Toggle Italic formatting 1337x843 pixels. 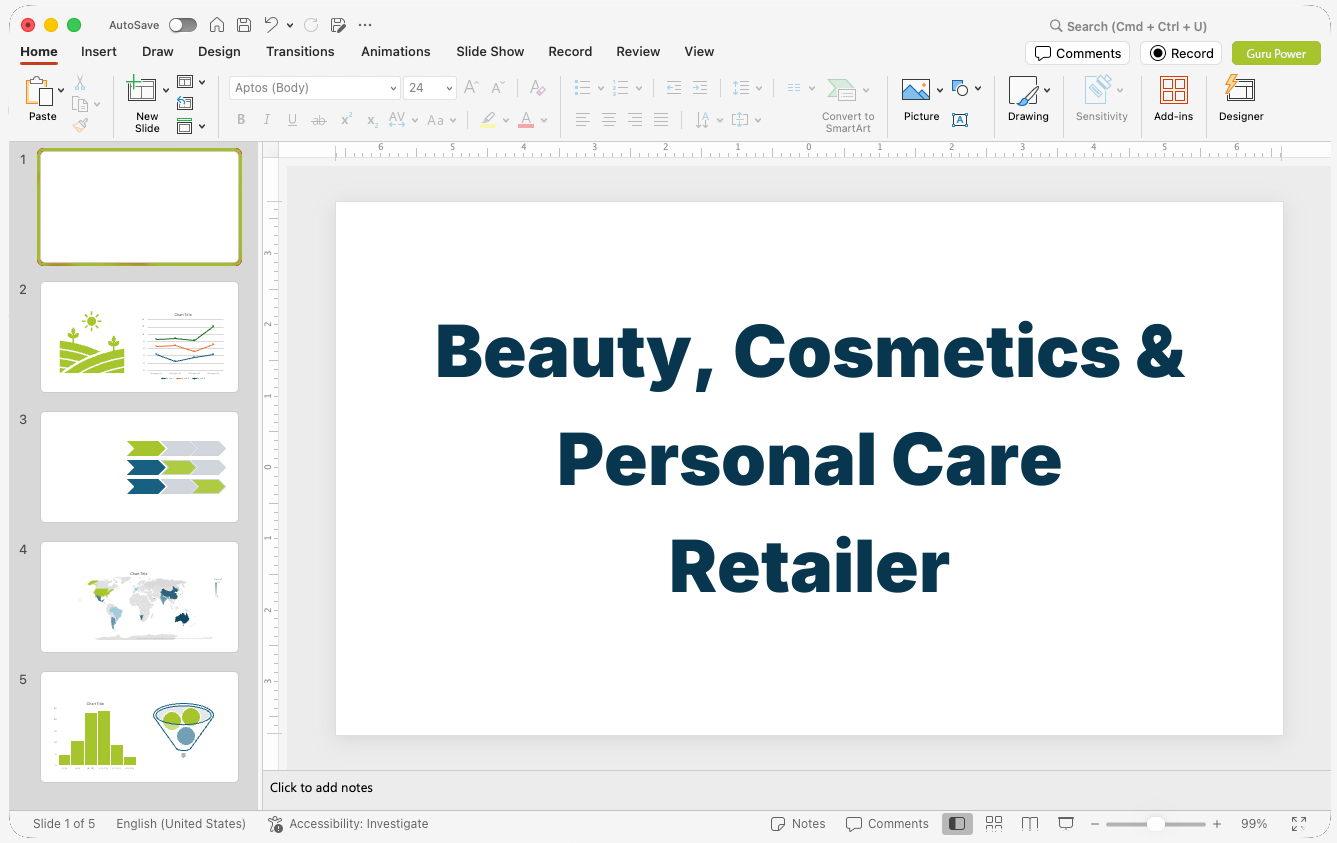[x=267, y=120]
